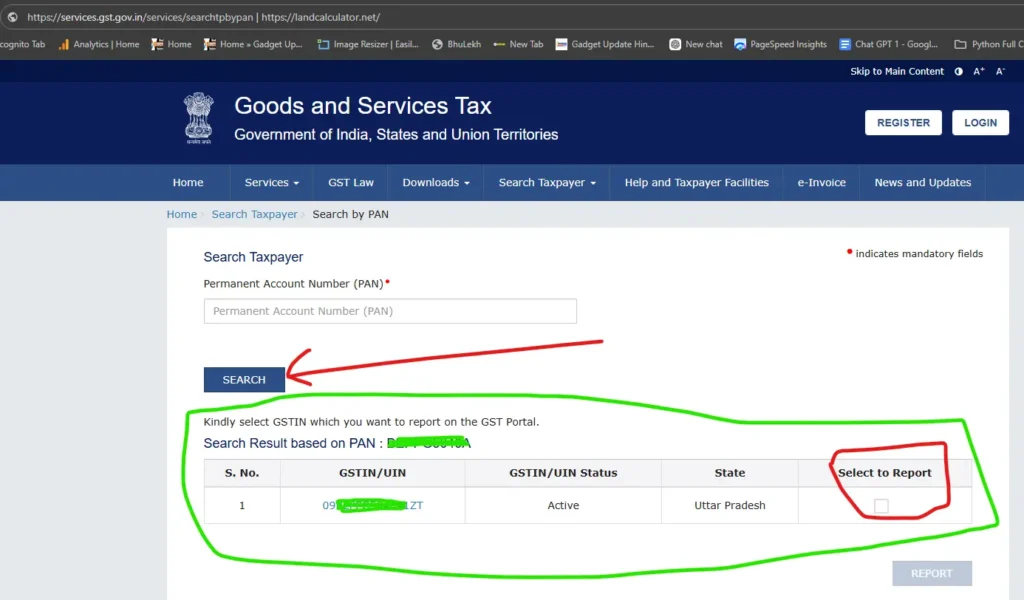Open the GST Law menu item
The width and height of the screenshot is (1024, 600).
click(351, 183)
